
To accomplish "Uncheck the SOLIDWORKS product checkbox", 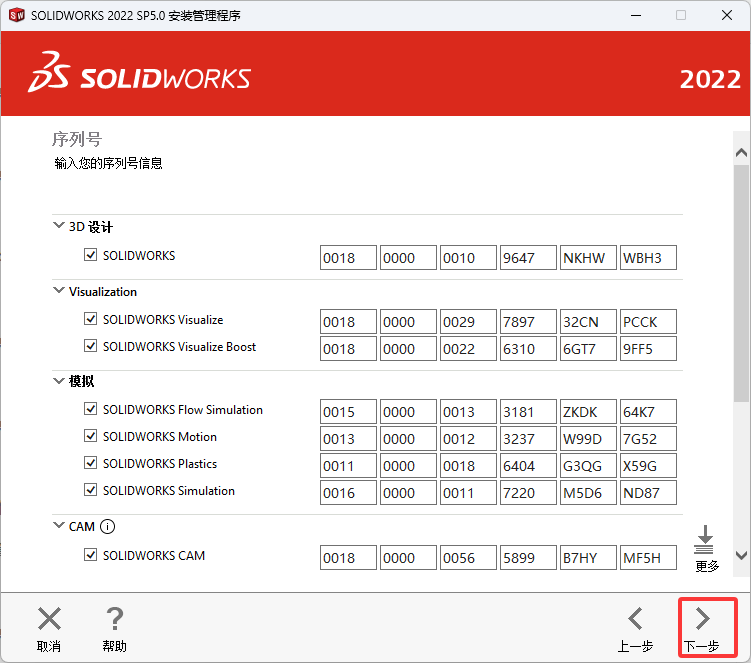I will [x=91, y=254].
